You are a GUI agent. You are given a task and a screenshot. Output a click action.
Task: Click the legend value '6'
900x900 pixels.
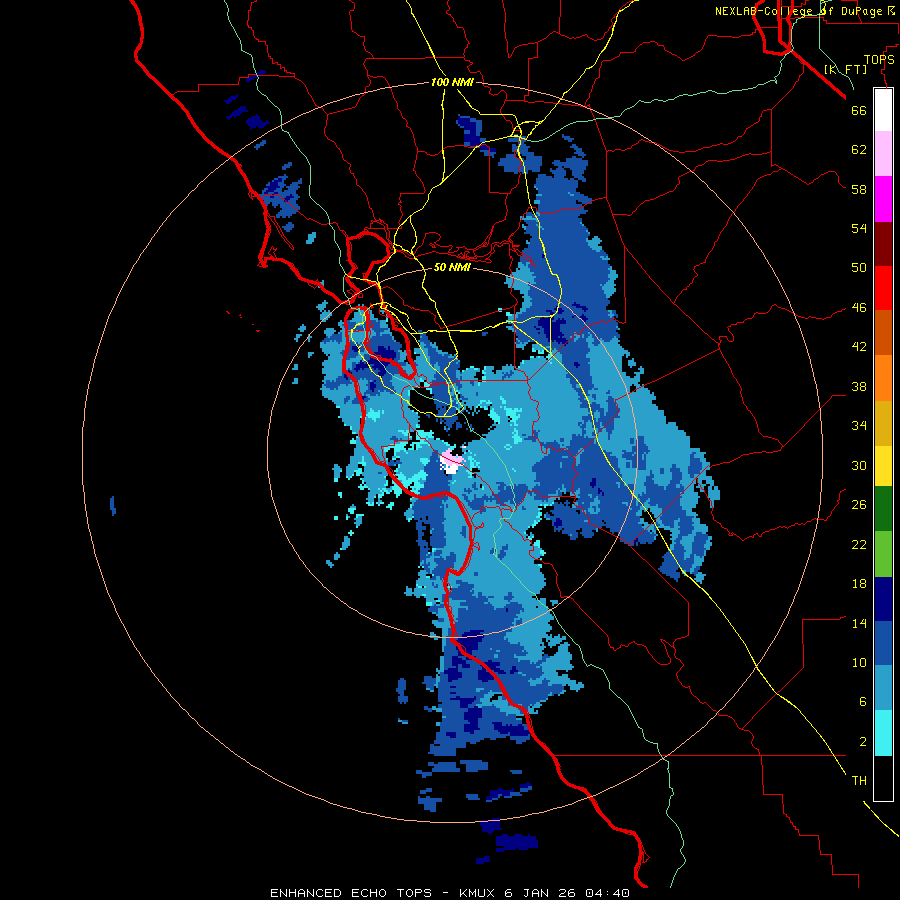(863, 701)
